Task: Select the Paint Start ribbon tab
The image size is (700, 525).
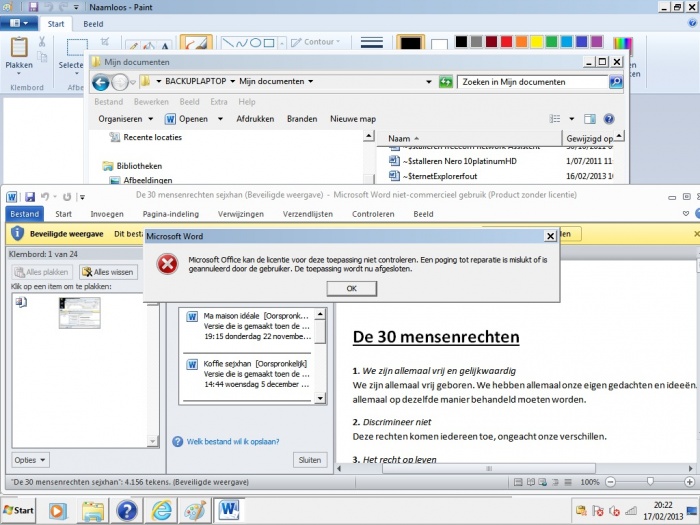Action: click(x=56, y=24)
